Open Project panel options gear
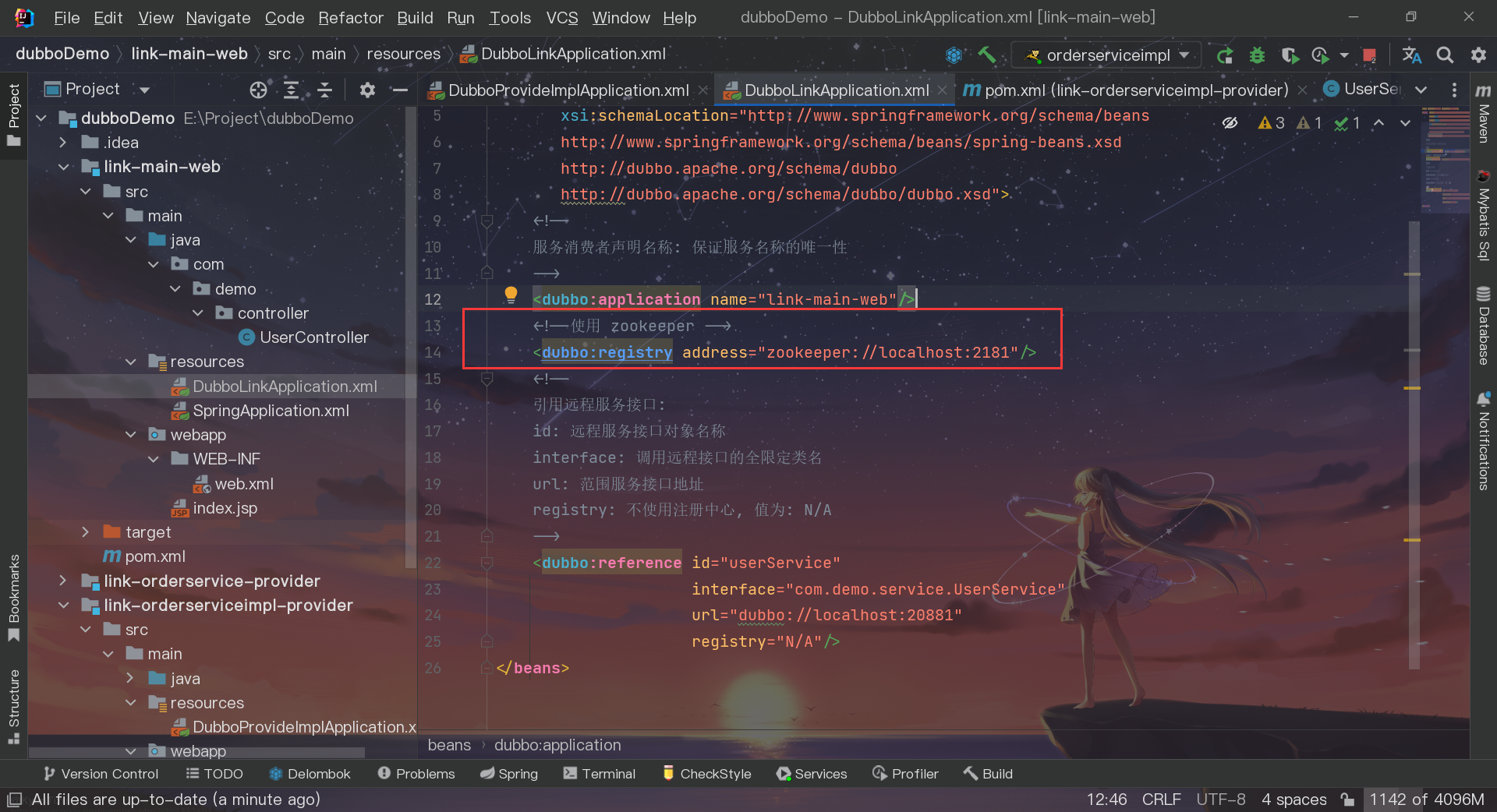This screenshot has width=1497, height=812. point(367,90)
